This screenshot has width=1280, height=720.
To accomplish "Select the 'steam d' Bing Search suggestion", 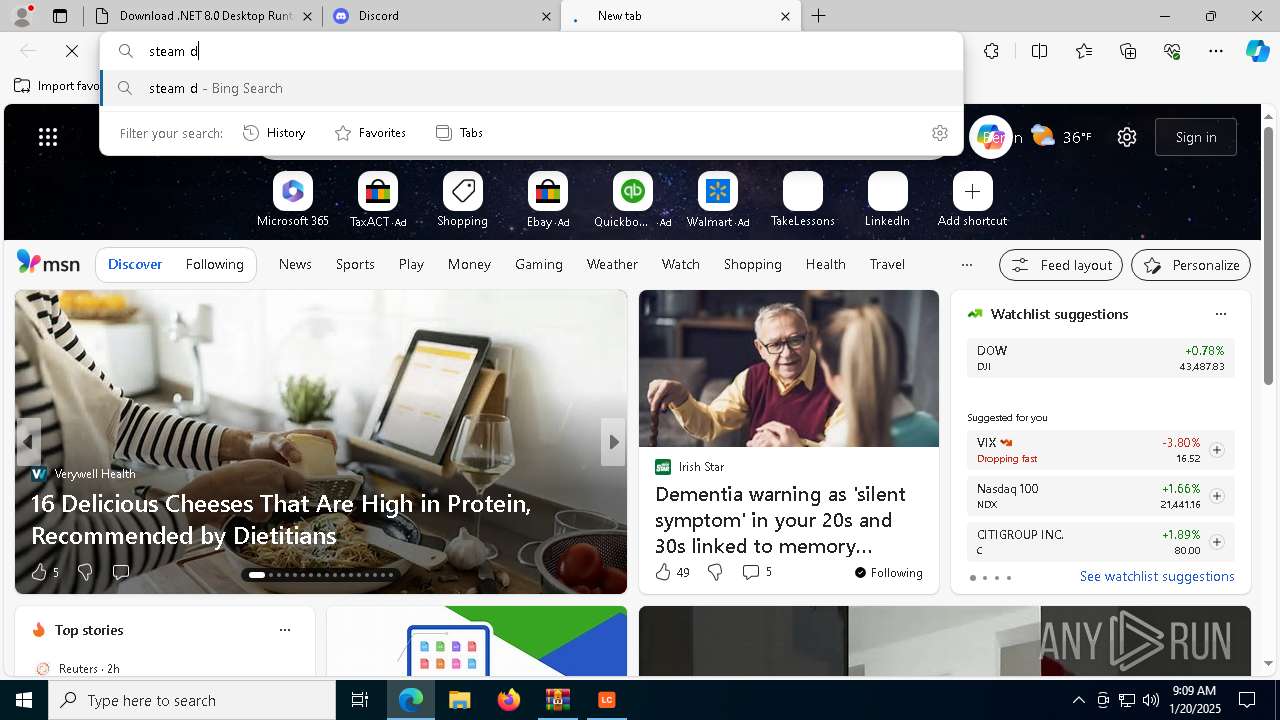I will (x=531, y=88).
